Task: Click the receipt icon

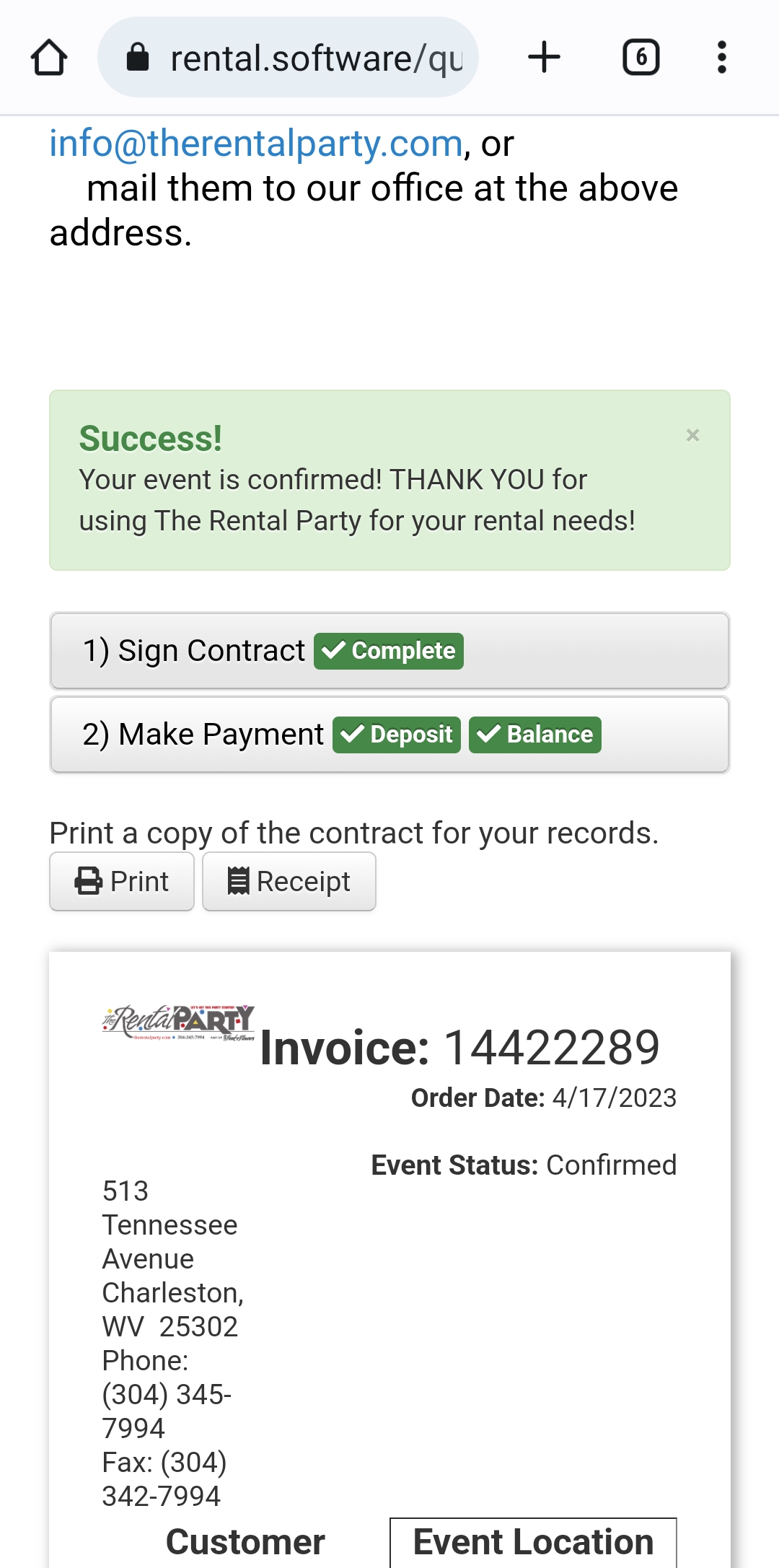Action: pyautogui.click(x=238, y=881)
